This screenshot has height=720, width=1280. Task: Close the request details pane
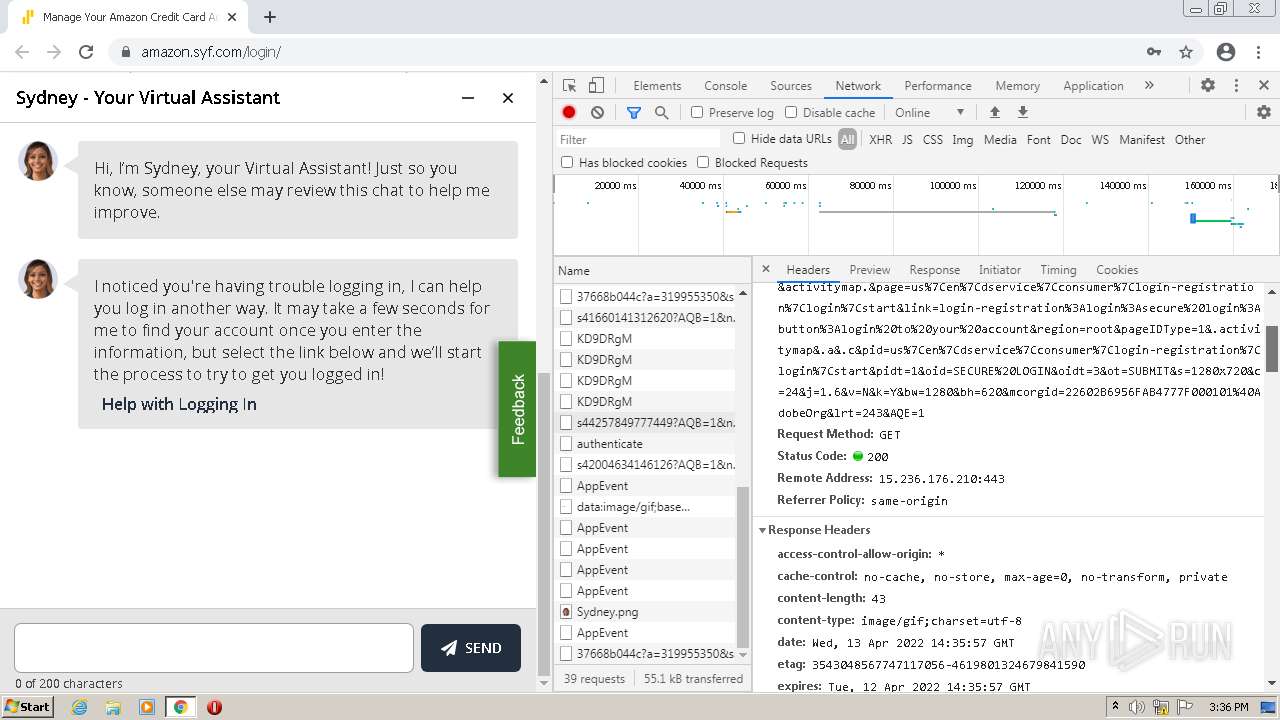pos(766,269)
